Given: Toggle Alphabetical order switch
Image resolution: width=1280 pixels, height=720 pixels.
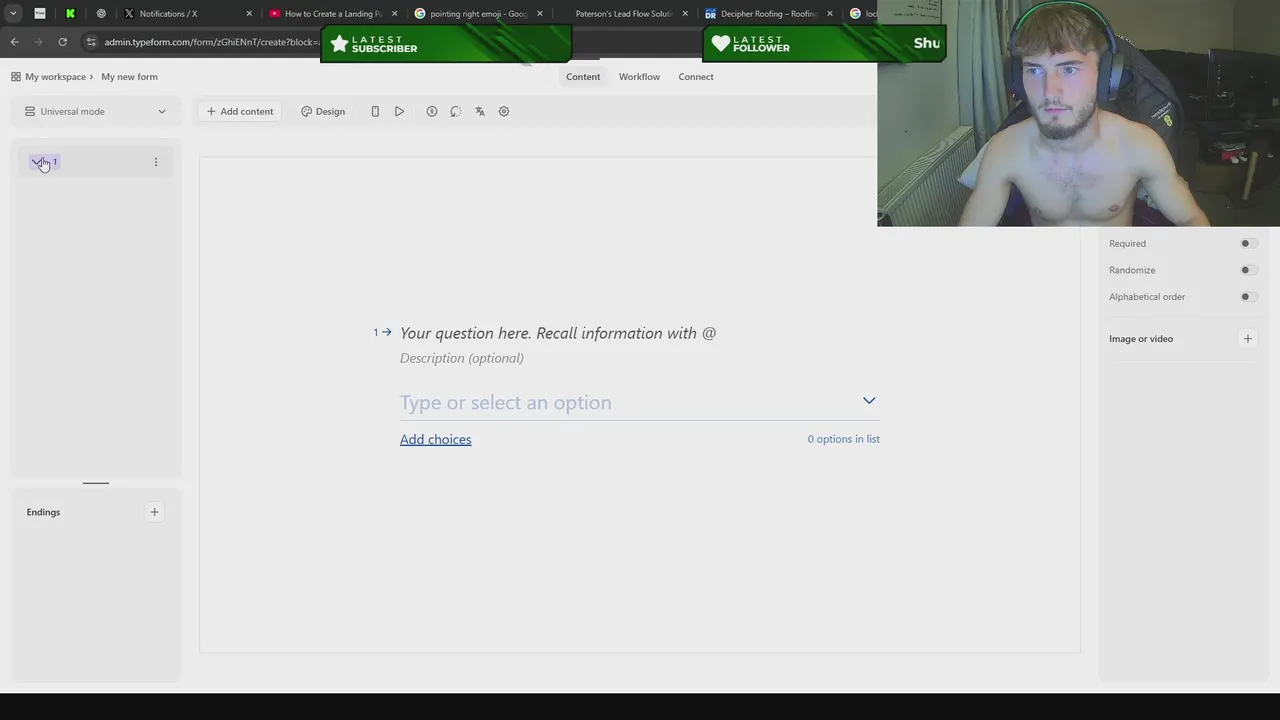Looking at the screenshot, I should tap(1247, 297).
